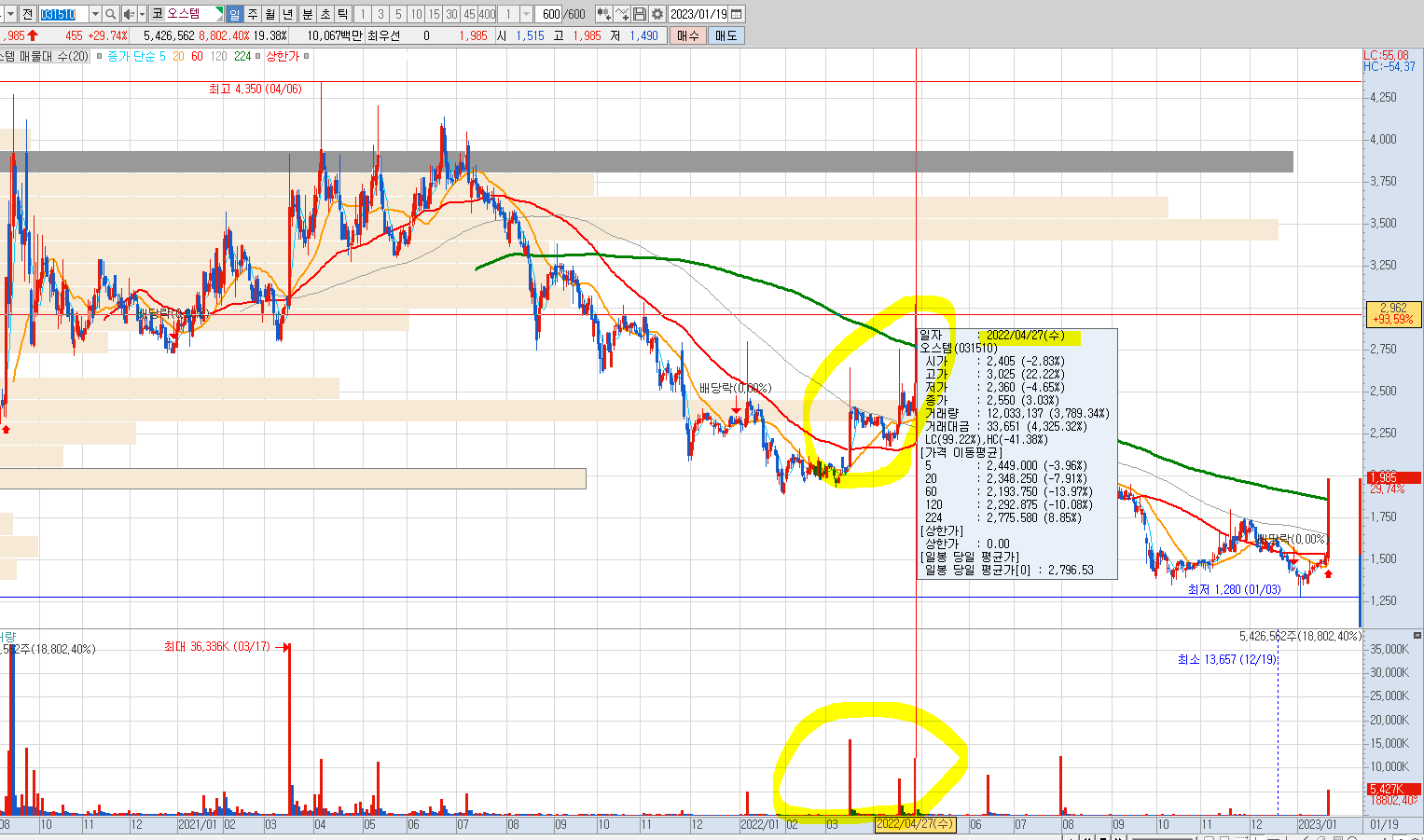This screenshot has width=1424, height=840.
Task: Click the 최고 4,350 (04/06) label
Action: (255, 89)
